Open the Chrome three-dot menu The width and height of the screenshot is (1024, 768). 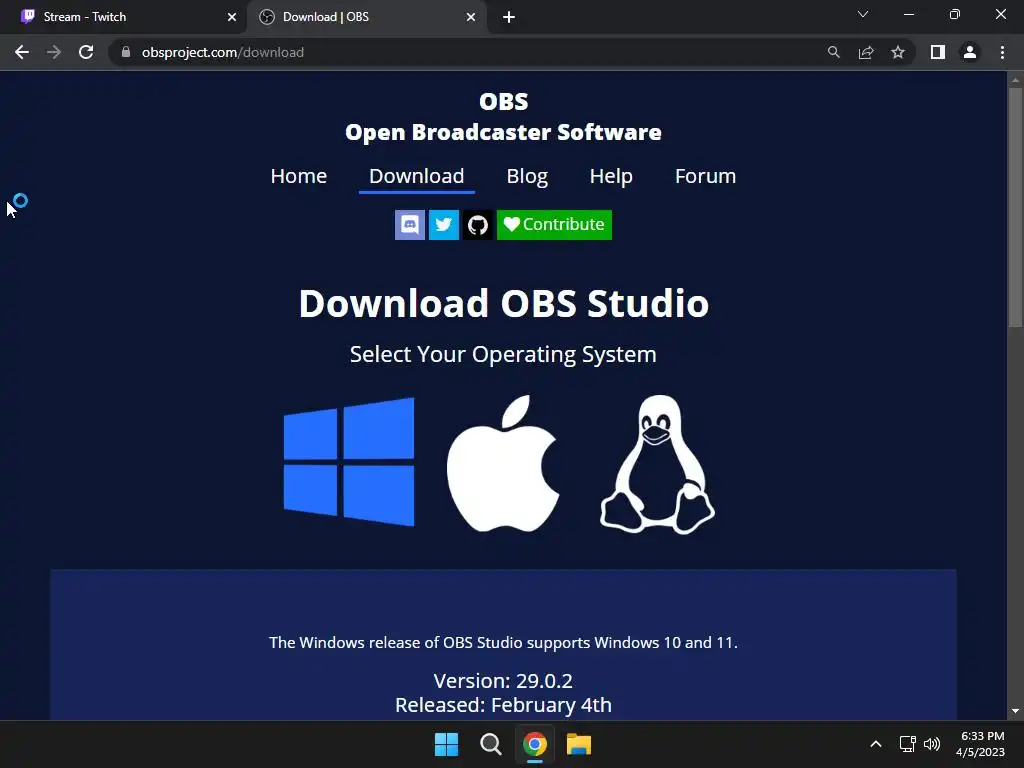click(1002, 52)
